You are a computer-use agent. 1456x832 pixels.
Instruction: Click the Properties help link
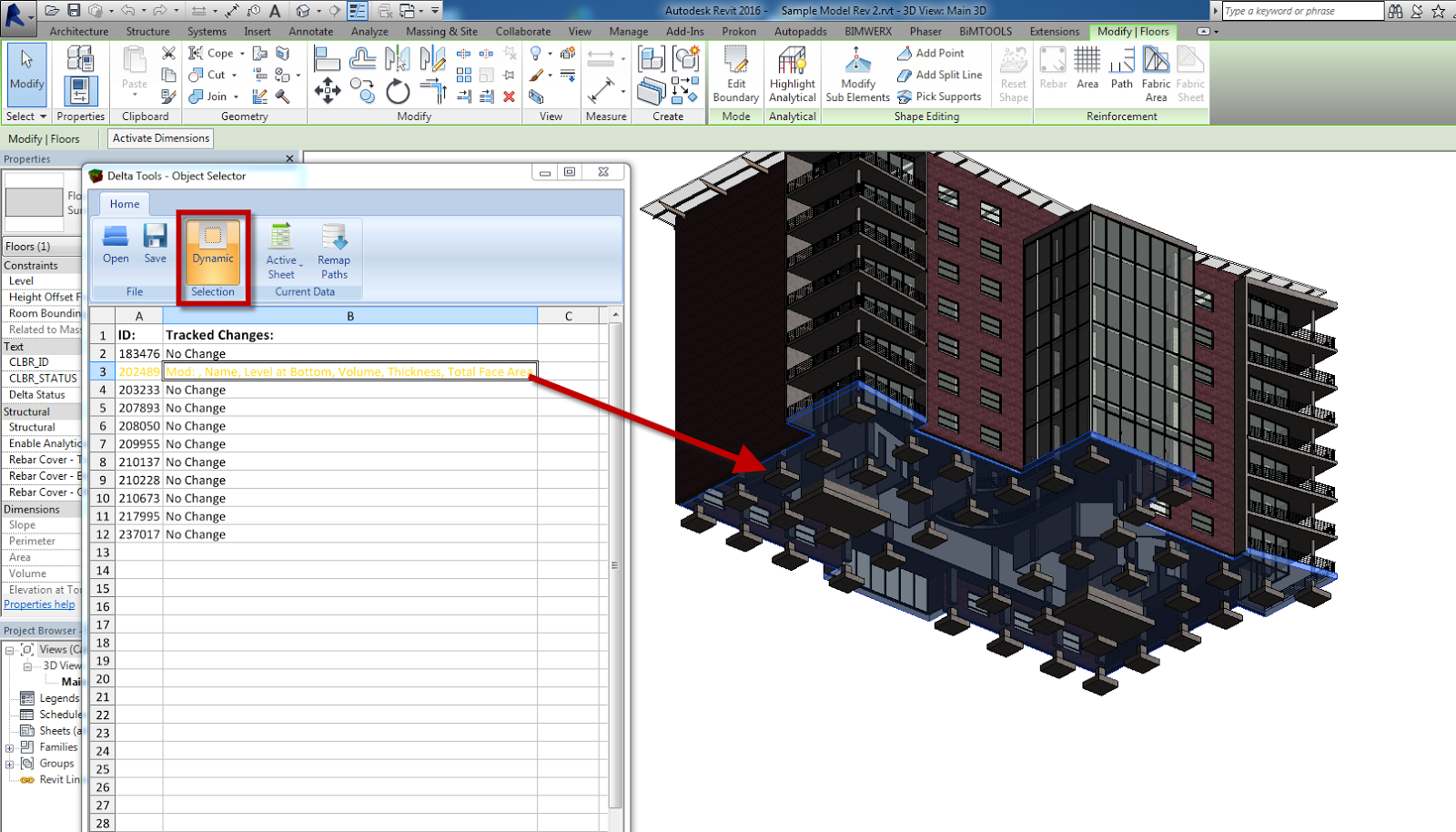(x=39, y=604)
